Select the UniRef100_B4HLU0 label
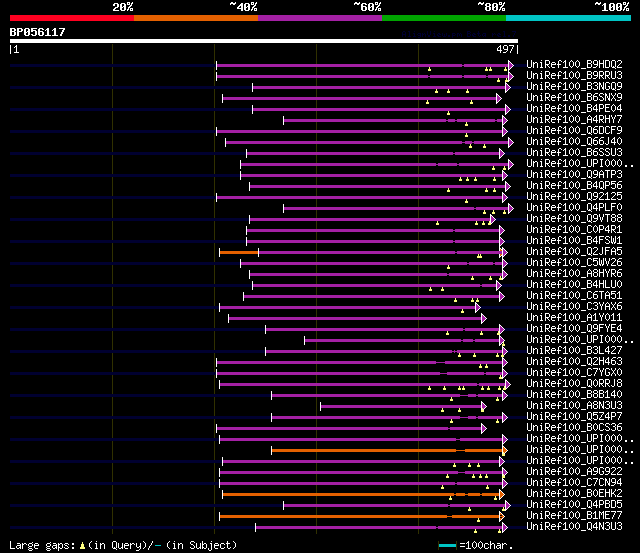640x553 pixels. 574,284
